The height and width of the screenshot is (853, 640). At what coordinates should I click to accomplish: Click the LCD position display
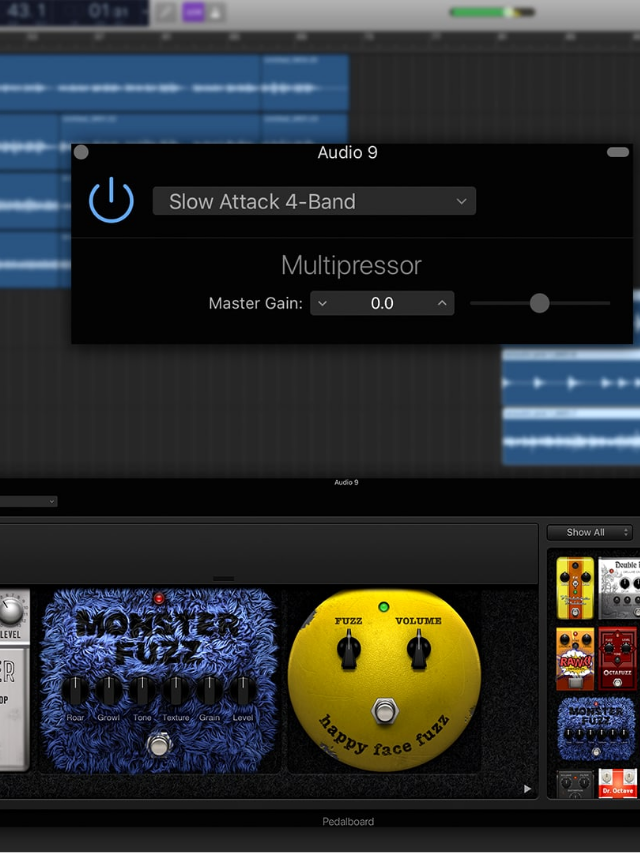click(75, 12)
